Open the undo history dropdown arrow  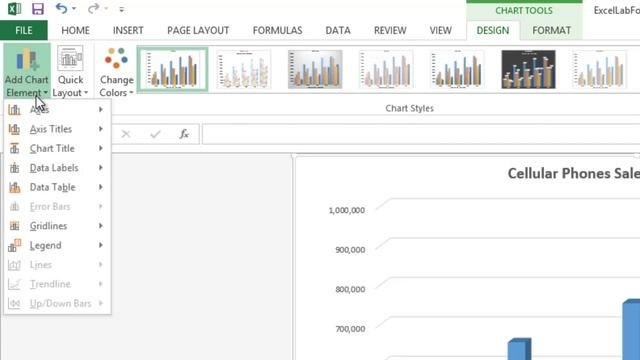coord(74,9)
